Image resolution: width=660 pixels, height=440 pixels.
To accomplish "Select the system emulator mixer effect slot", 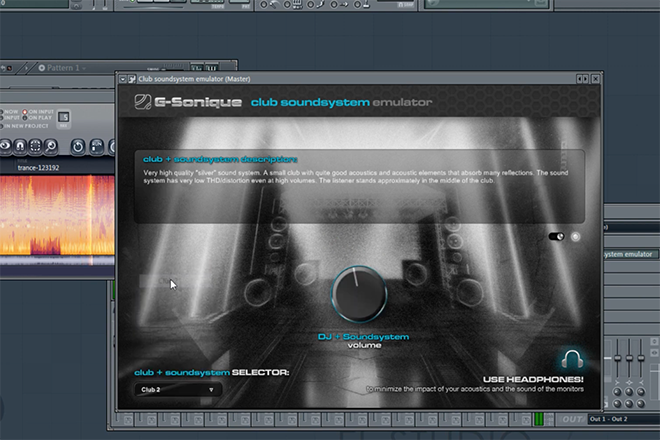I will [630, 254].
